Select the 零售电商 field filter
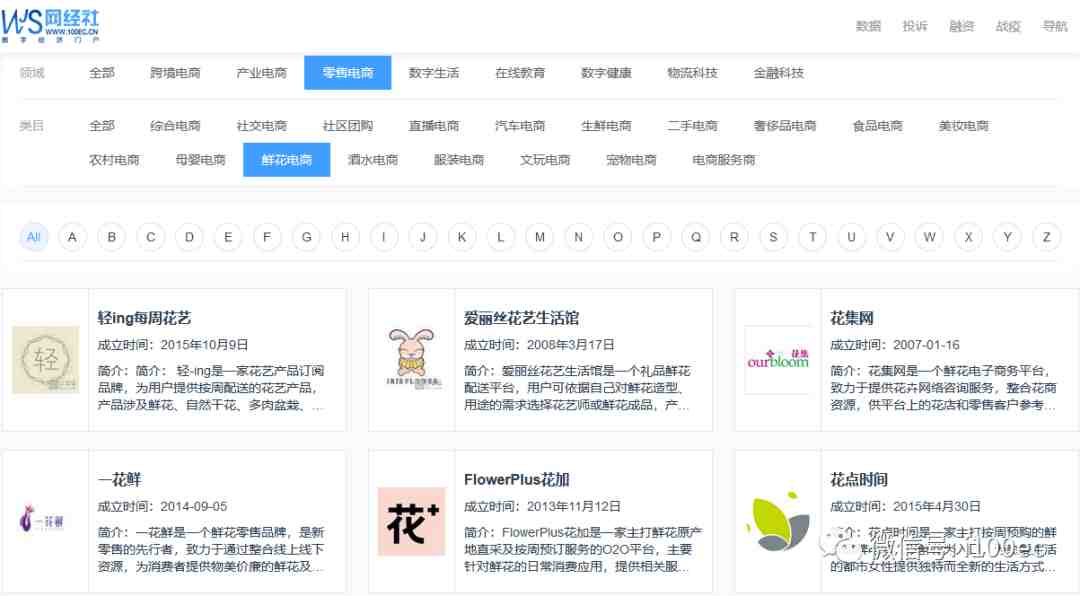Screen dimensions: 1080x596 pos(348,72)
